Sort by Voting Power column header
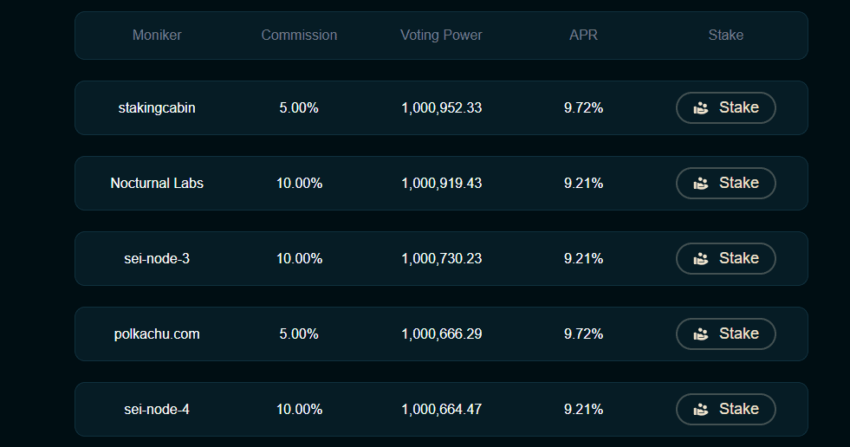 point(441,35)
